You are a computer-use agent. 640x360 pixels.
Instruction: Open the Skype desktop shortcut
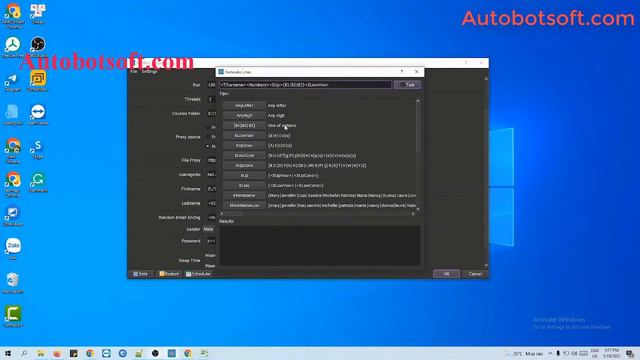point(38,148)
